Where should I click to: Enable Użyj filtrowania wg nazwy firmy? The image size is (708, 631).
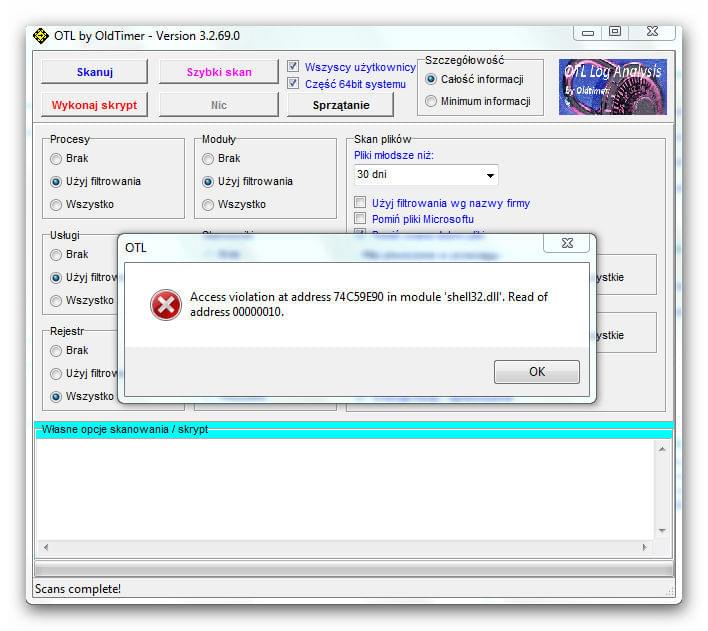pos(360,202)
